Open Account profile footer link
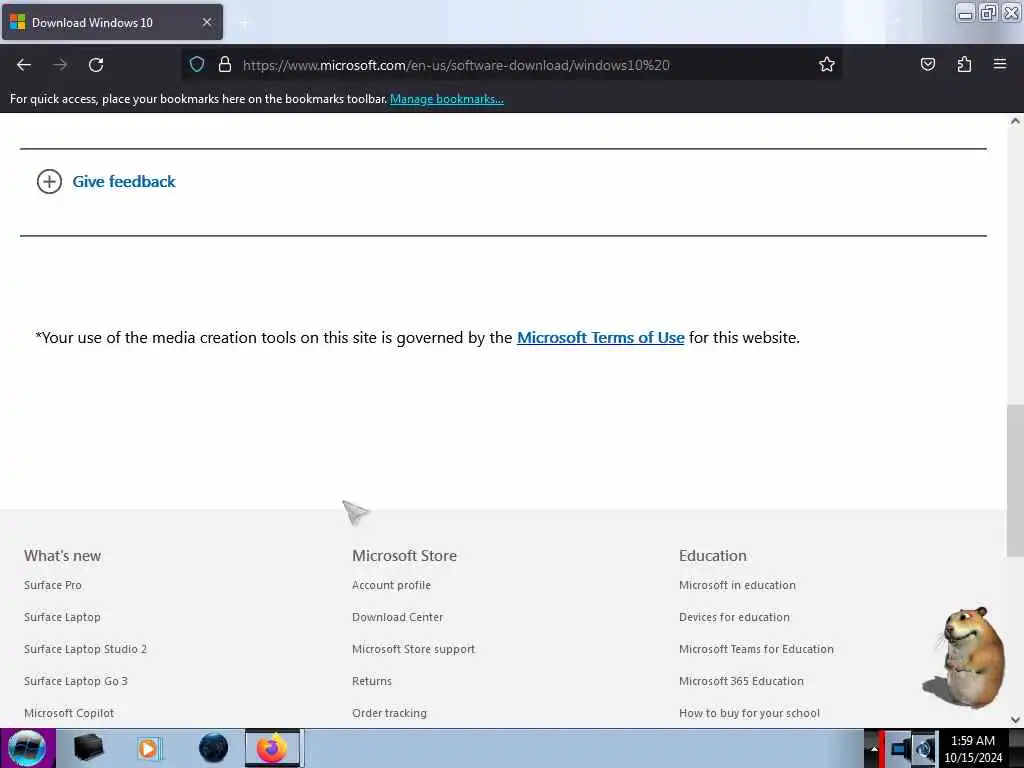 [391, 585]
